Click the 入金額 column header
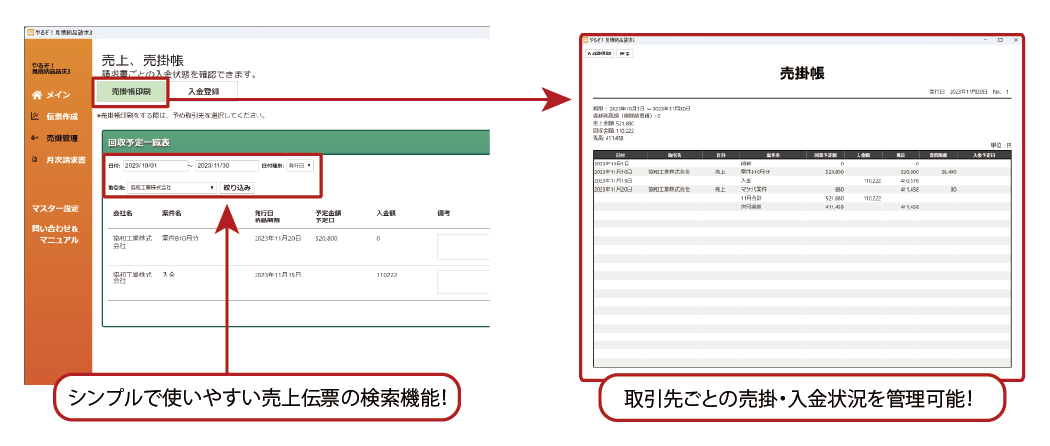This screenshot has height=446, width=1050. (387, 214)
